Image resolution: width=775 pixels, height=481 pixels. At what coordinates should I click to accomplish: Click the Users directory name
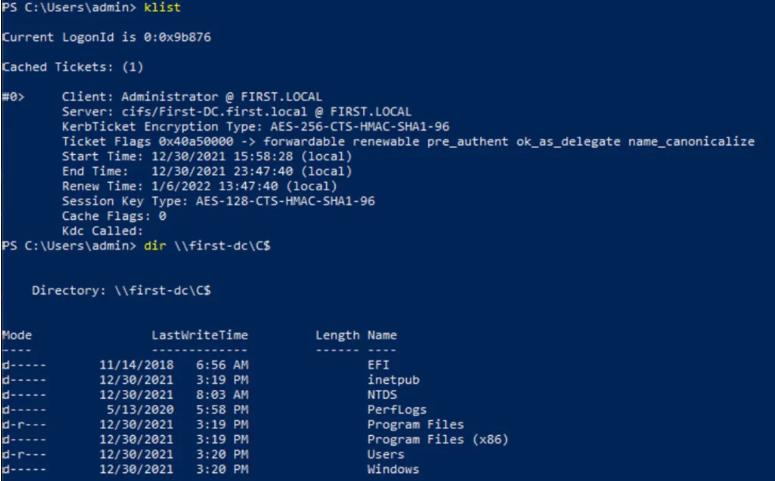(x=386, y=454)
